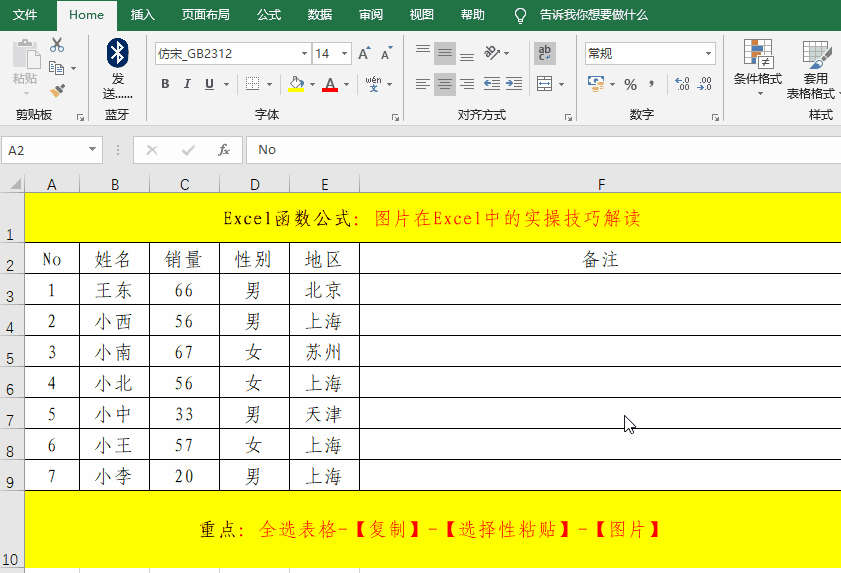841x573 pixels.
Task: Click the Copy icon in clipboard group
Action: (56, 68)
